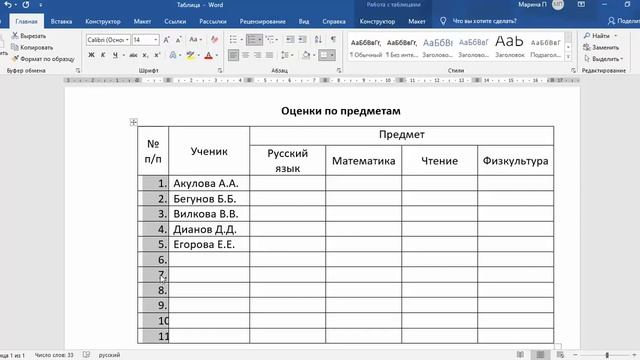The image size is (640, 360).
Task: Expand the styles gallery with bottom arrow
Action: coord(568,57)
